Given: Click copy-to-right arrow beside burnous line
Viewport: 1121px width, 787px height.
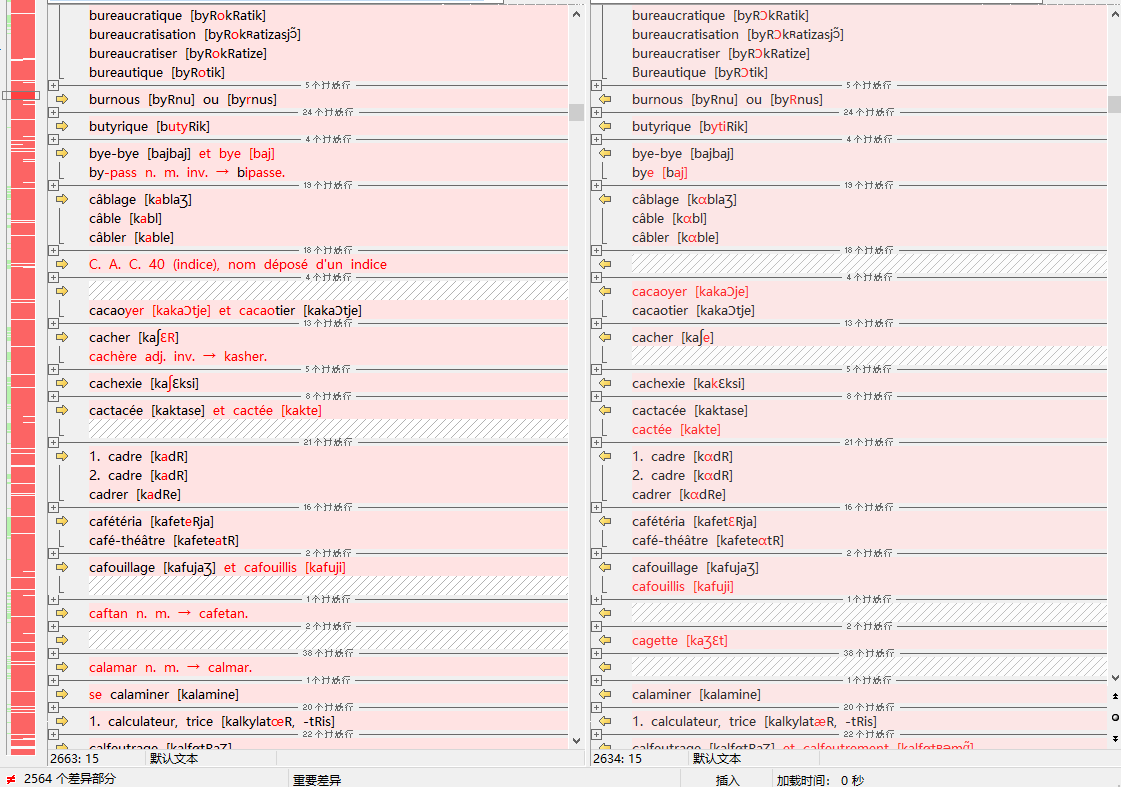Looking at the screenshot, I should point(61,100).
